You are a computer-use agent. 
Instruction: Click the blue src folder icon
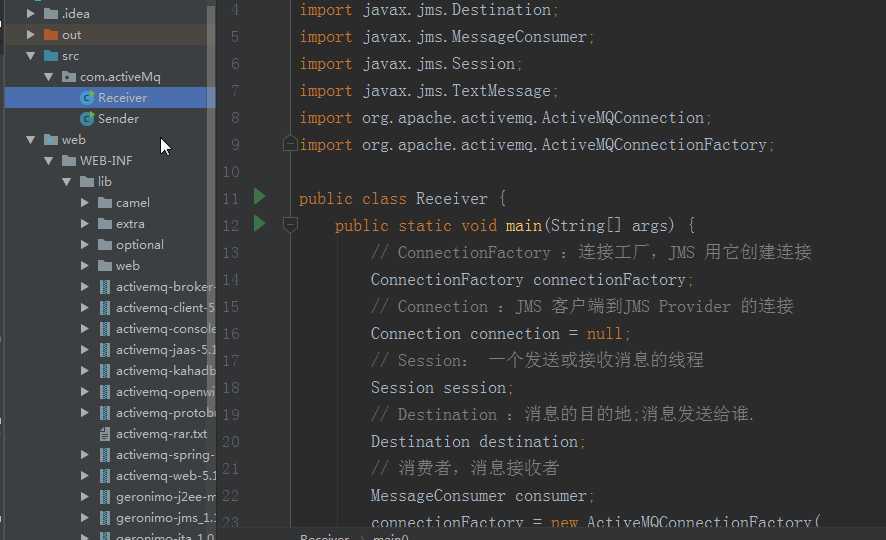(51, 55)
